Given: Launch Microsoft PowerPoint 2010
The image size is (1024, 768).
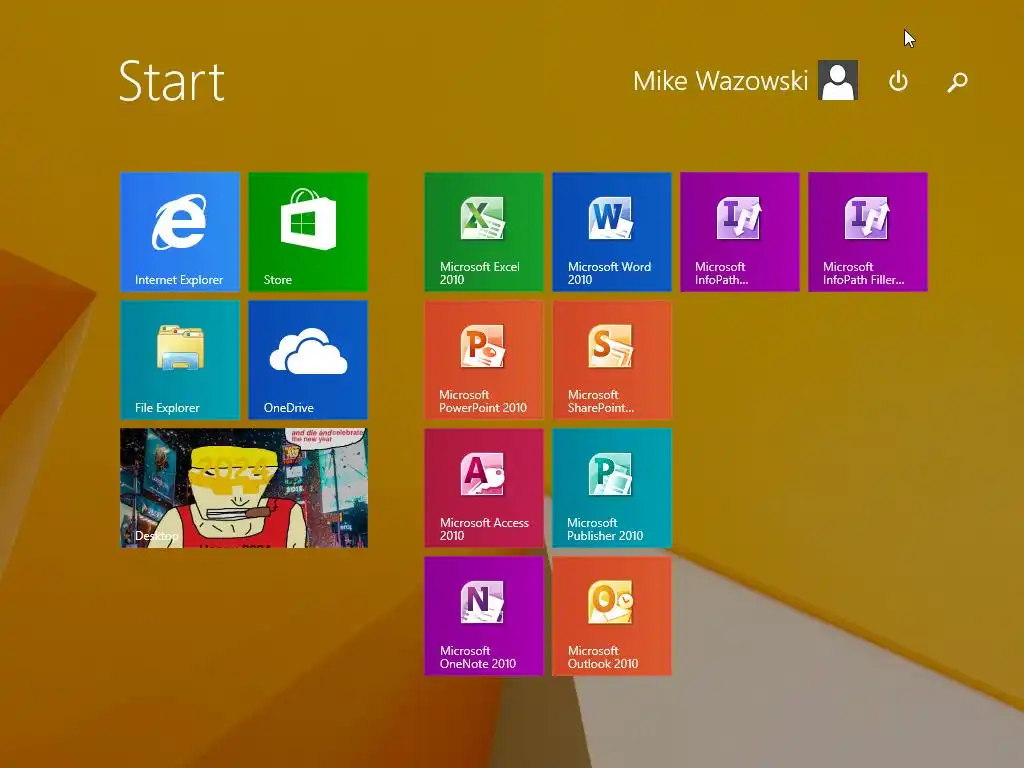Looking at the screenshot, I should (x=484, y=360).
